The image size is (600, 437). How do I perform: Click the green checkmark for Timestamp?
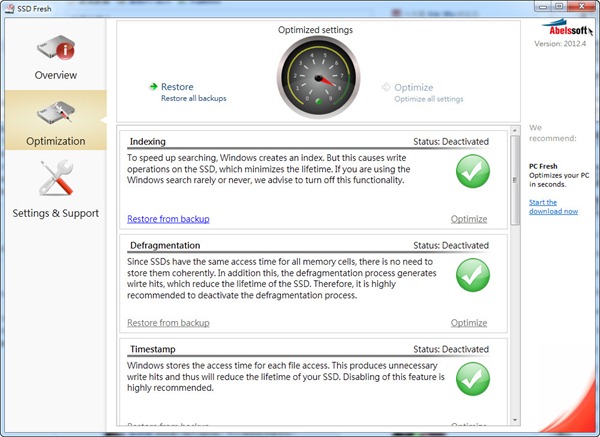click(473, 379)
